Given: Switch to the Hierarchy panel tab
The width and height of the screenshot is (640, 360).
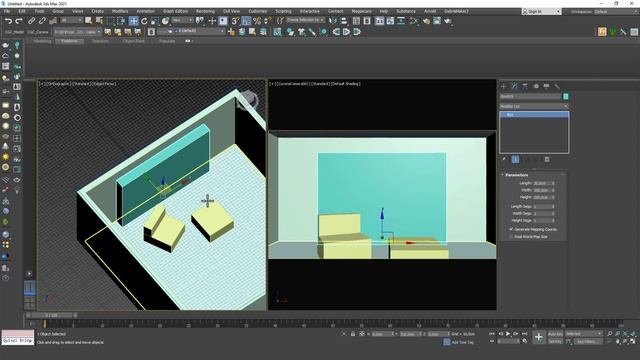Looking at the screenshot, I should [525, 86].
